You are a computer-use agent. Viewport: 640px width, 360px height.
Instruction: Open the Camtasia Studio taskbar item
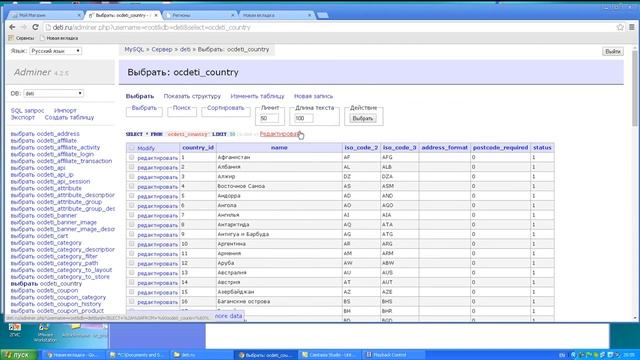point(330,355)
